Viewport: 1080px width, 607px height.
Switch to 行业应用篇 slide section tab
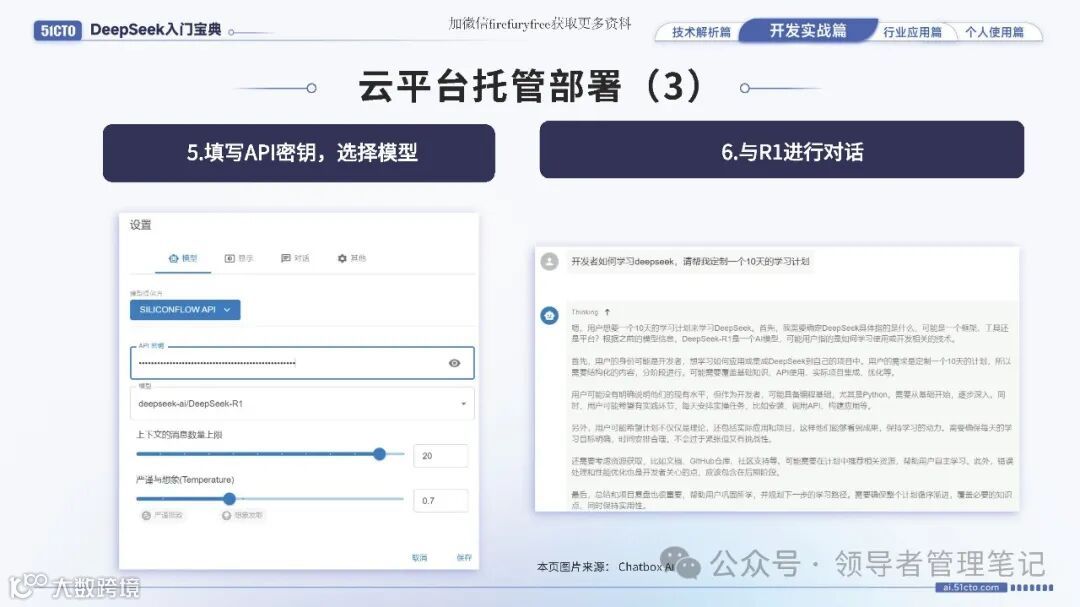(913, 32)
